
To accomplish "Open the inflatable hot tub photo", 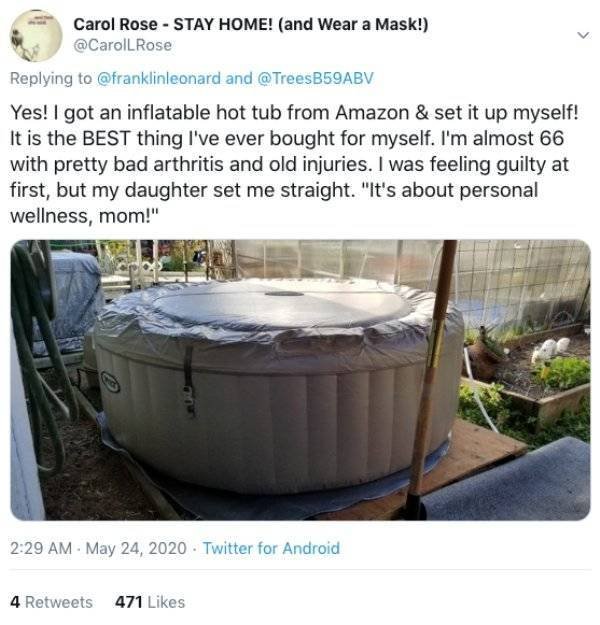I will pyautogui.click(x=300, y=380).
